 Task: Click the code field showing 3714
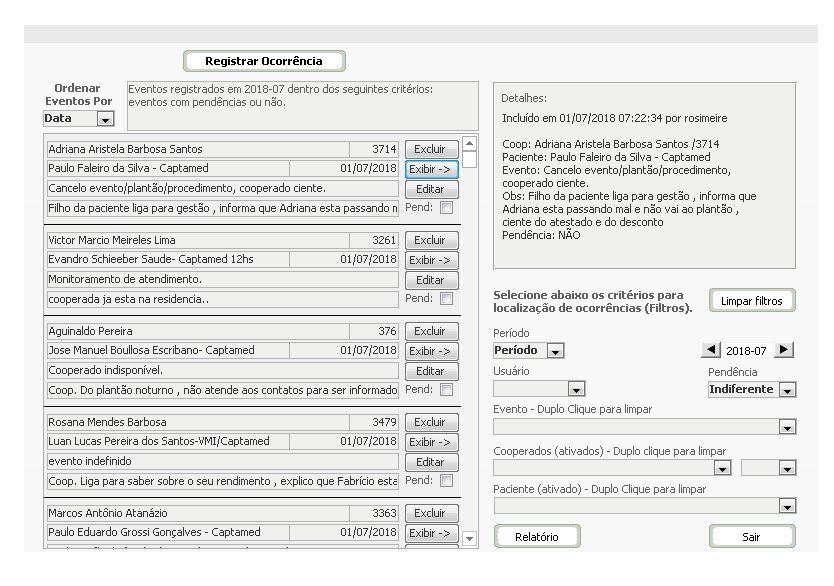coord(374,149)
